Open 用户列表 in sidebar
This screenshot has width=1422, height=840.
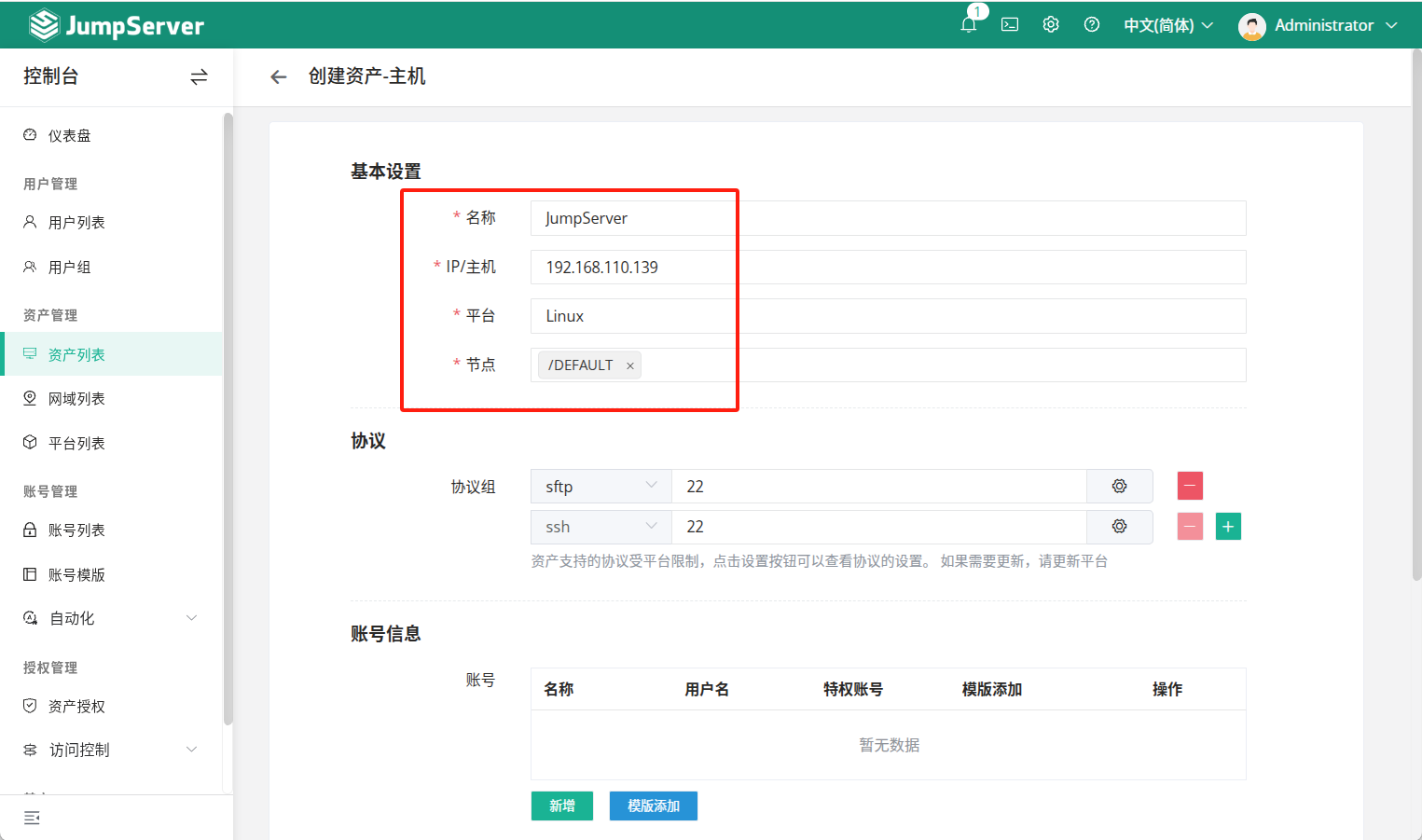(x=112, y=222)
